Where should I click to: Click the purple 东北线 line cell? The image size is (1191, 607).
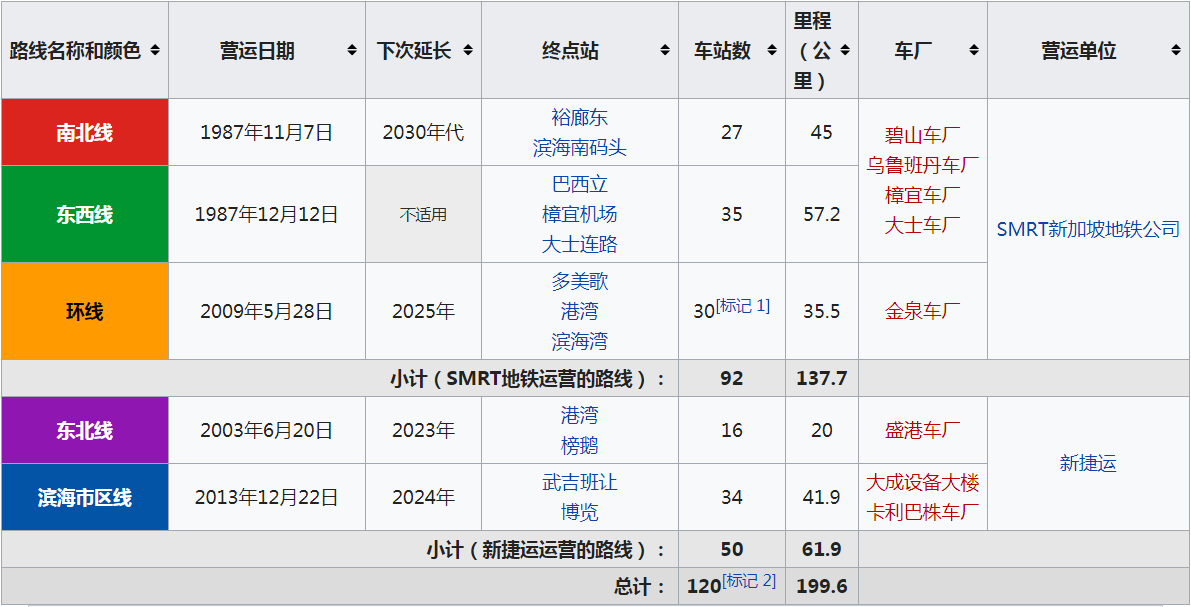85,430
